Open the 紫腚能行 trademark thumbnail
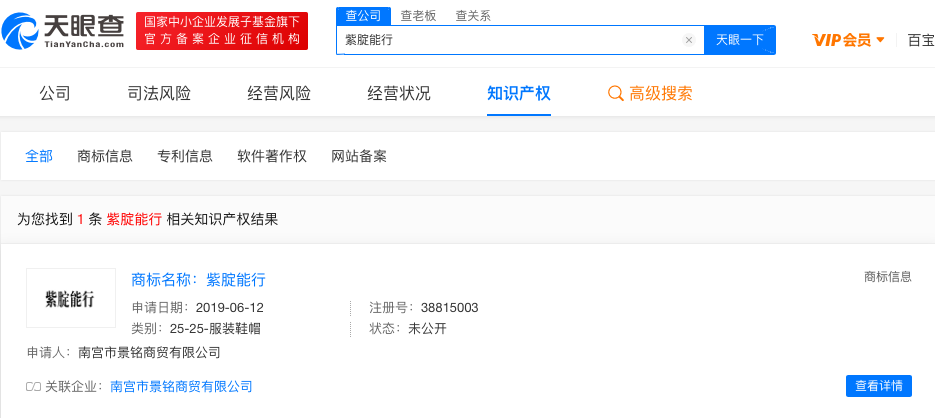This screenshot has height=418, width=935. [x=71, y=298]
